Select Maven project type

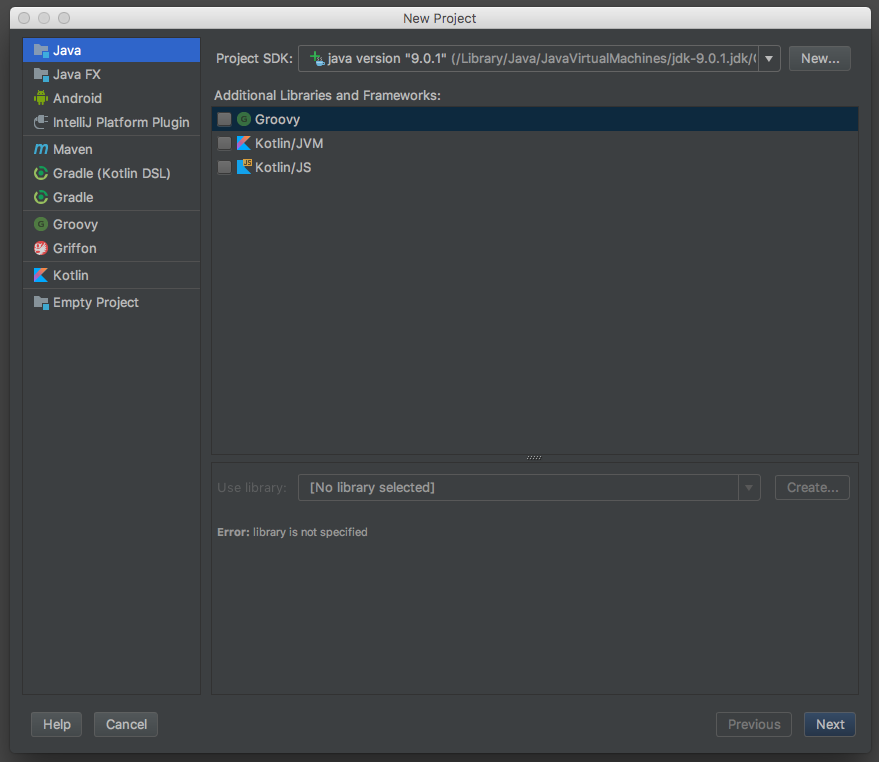pos(112,149)
